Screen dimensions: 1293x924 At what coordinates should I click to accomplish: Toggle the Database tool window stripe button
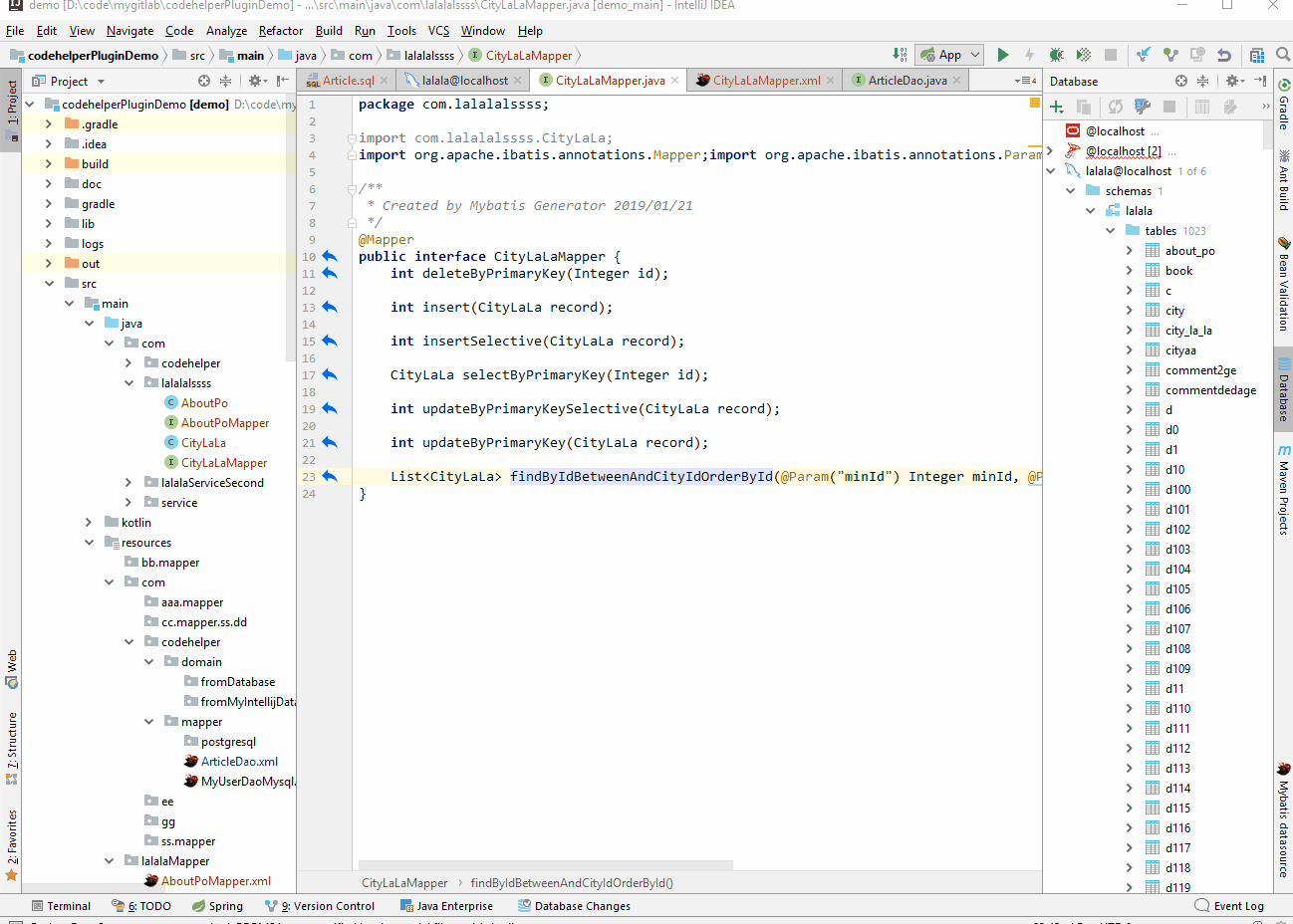click(1283, 390)
